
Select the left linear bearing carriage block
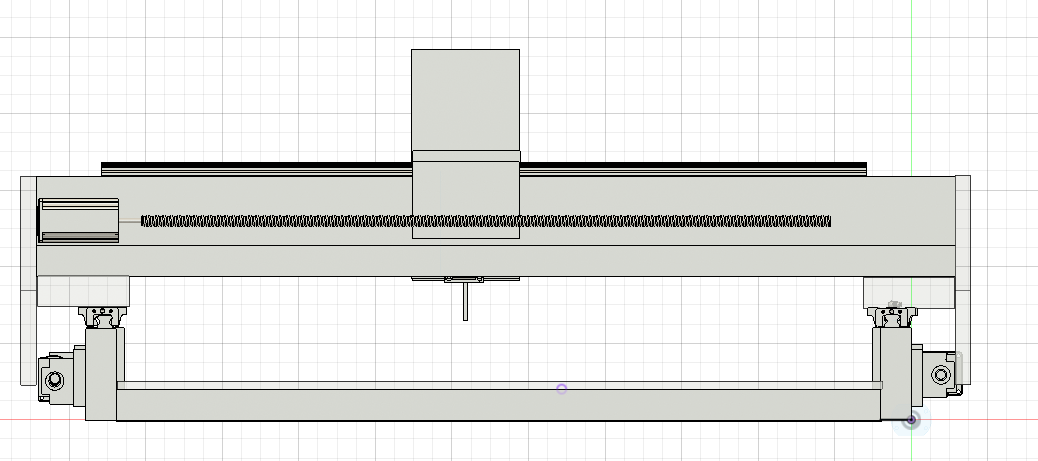(x=101, y=317)
